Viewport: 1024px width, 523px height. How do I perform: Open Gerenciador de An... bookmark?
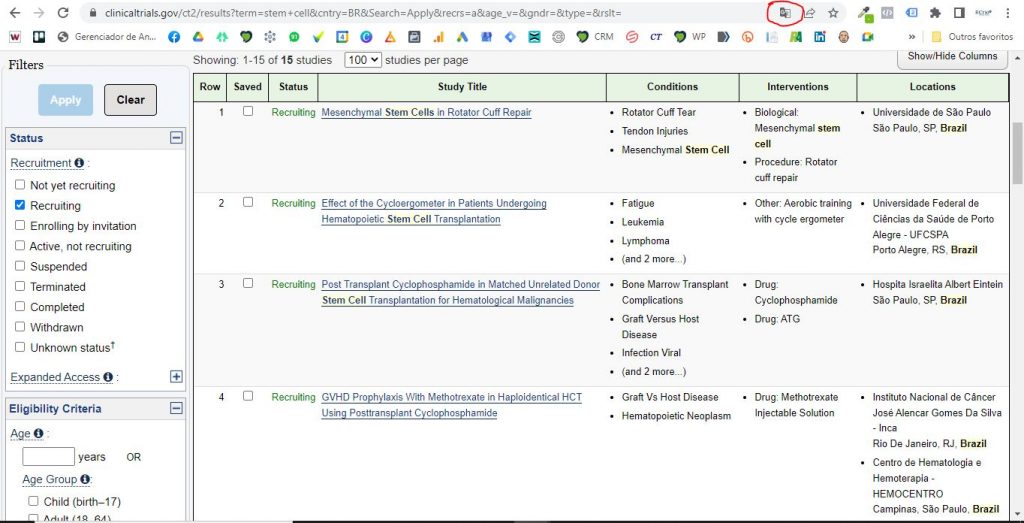click(106, 37)
